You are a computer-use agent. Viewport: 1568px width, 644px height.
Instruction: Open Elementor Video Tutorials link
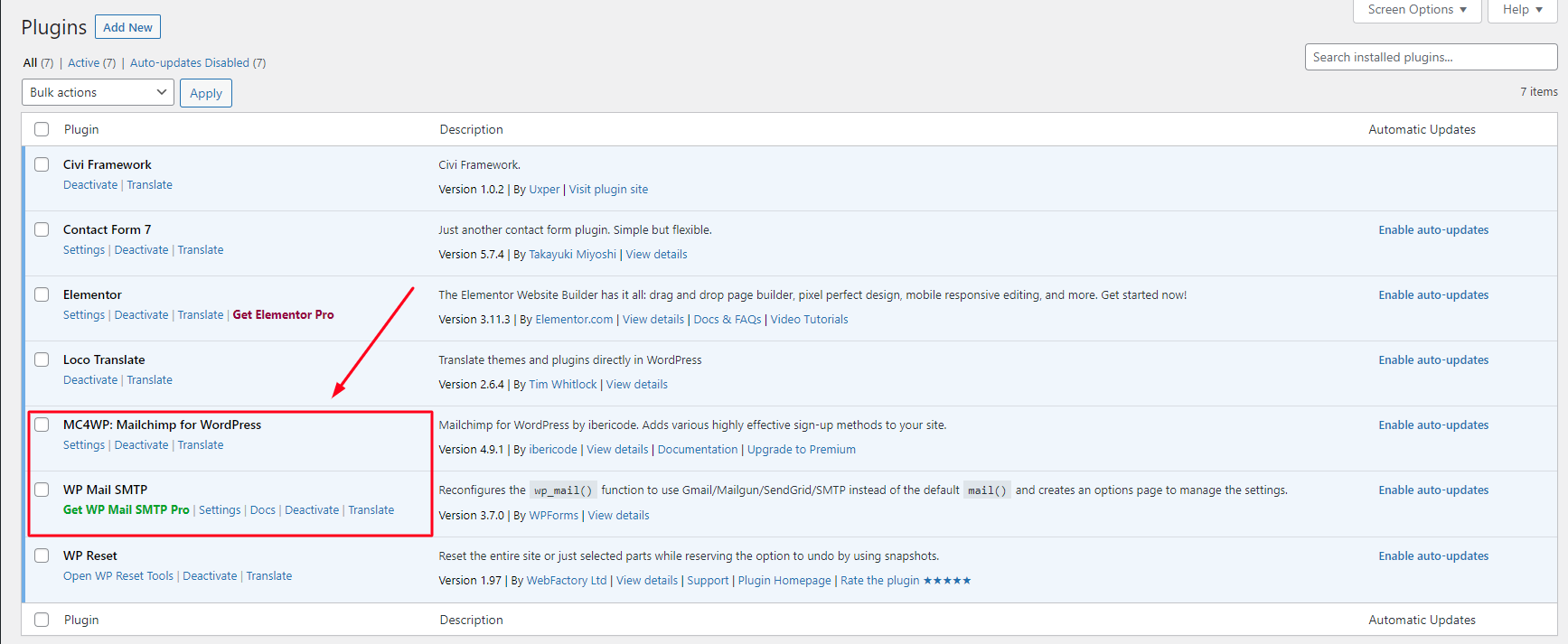pos(809,320)
